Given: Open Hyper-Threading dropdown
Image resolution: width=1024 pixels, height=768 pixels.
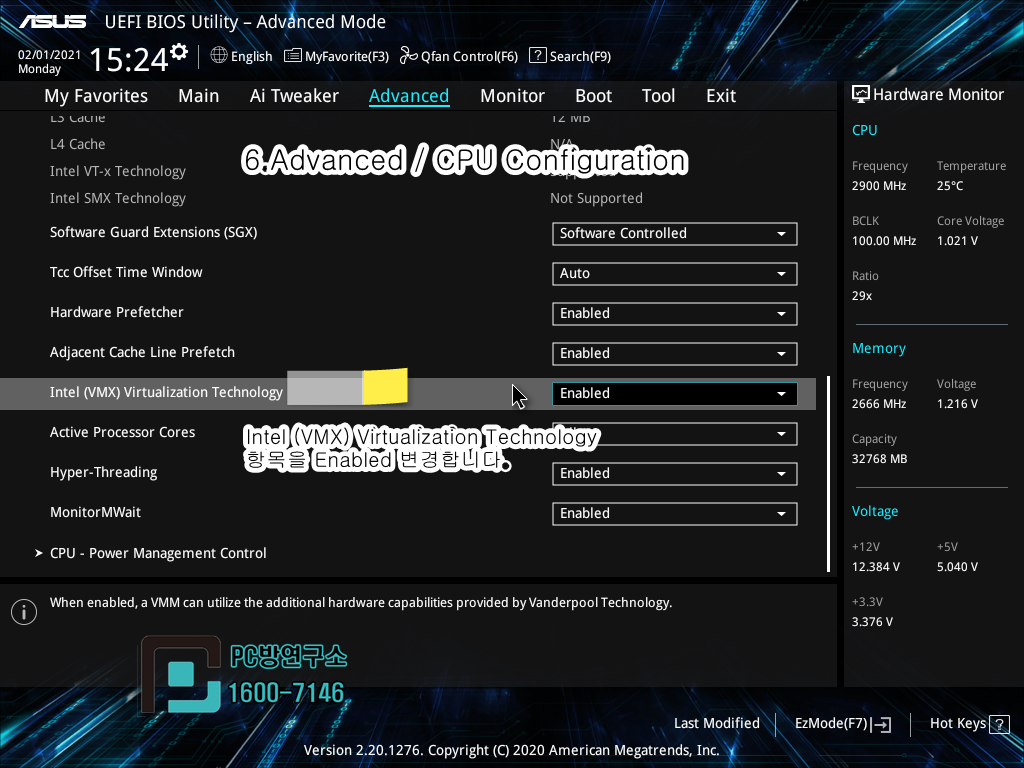Looking at the screenshot, I should coord(675,473).
